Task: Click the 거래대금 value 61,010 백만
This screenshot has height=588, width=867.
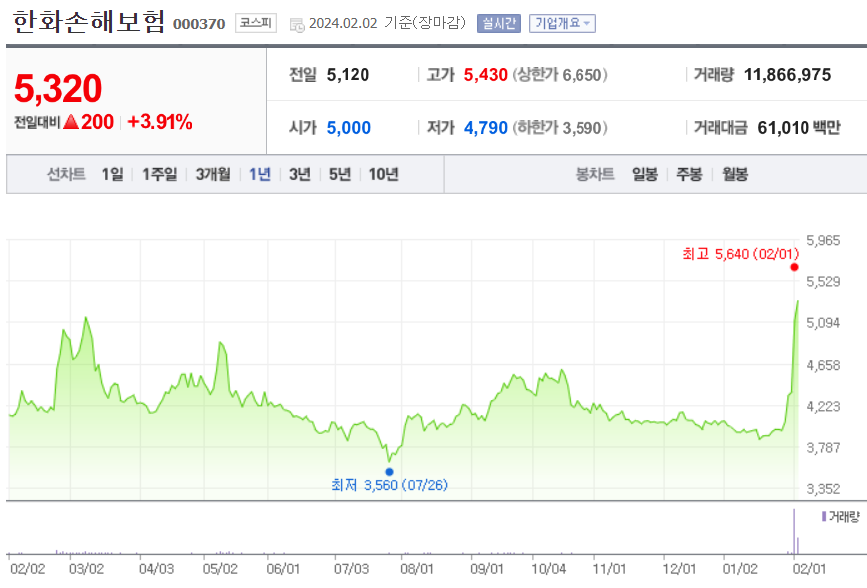Action: click(x=799, y=128)
